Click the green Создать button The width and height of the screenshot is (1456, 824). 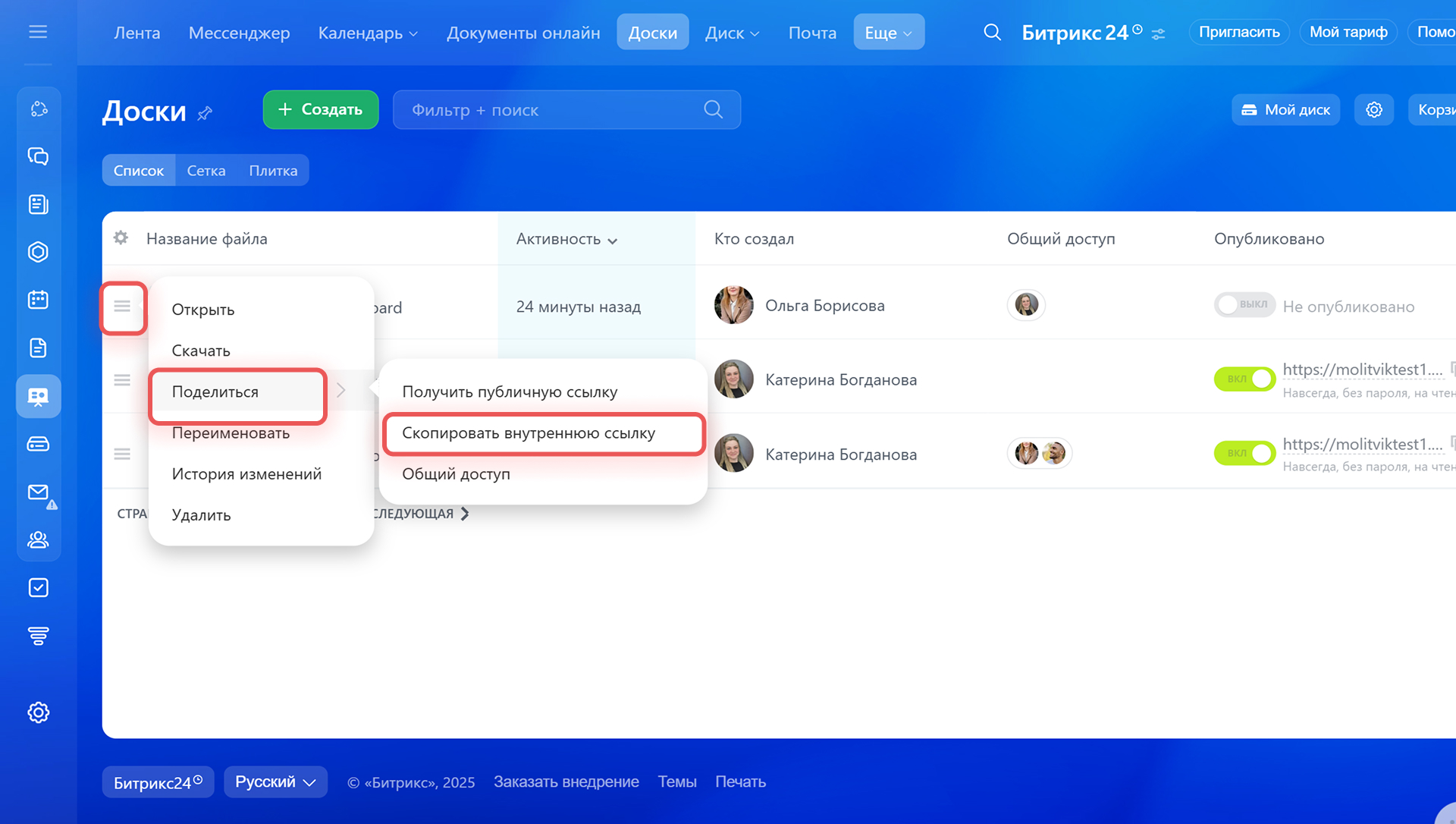coord(320,110)
